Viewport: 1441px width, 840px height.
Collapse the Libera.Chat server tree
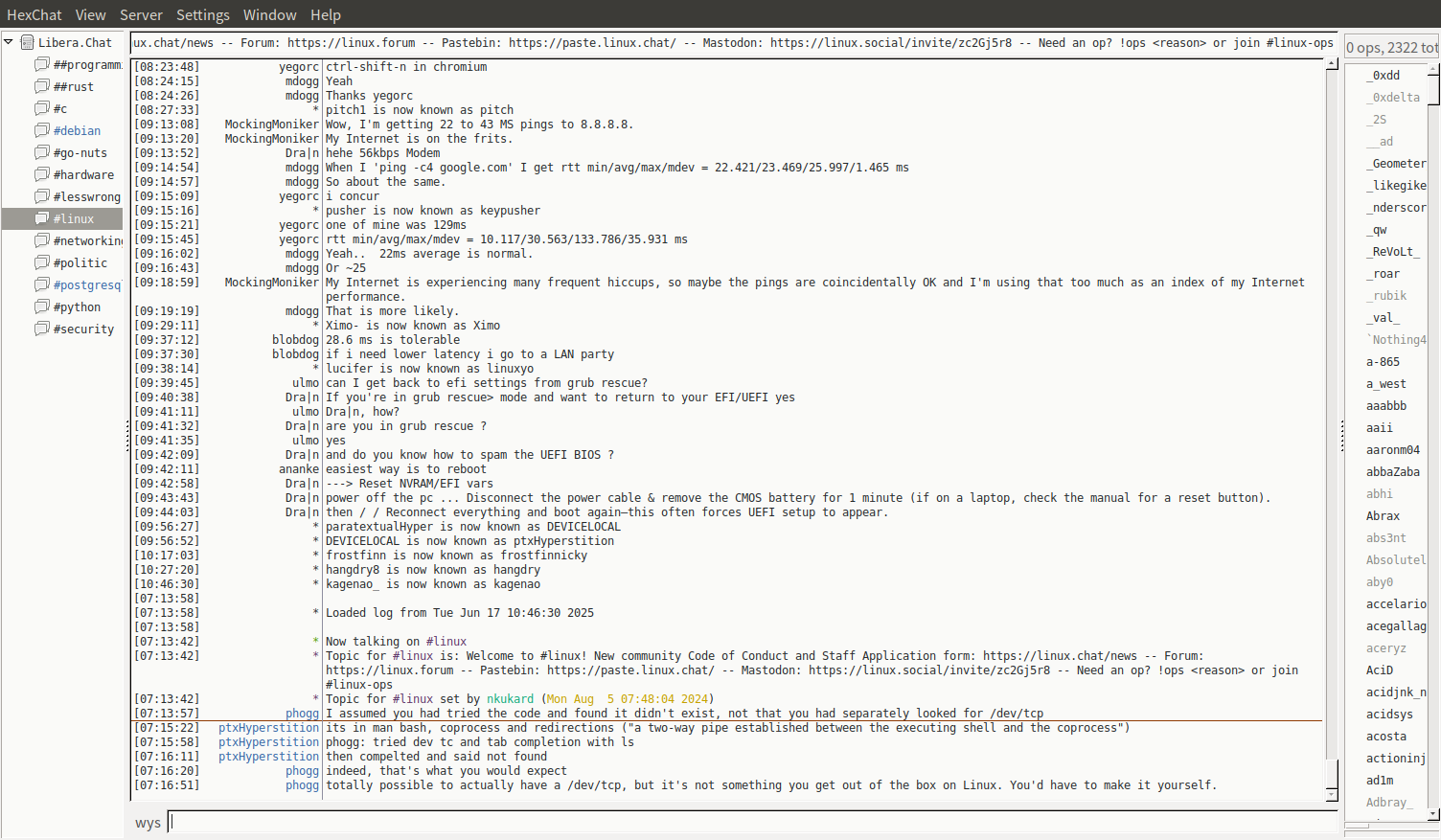pyautogui.click(x=9, y=42)
